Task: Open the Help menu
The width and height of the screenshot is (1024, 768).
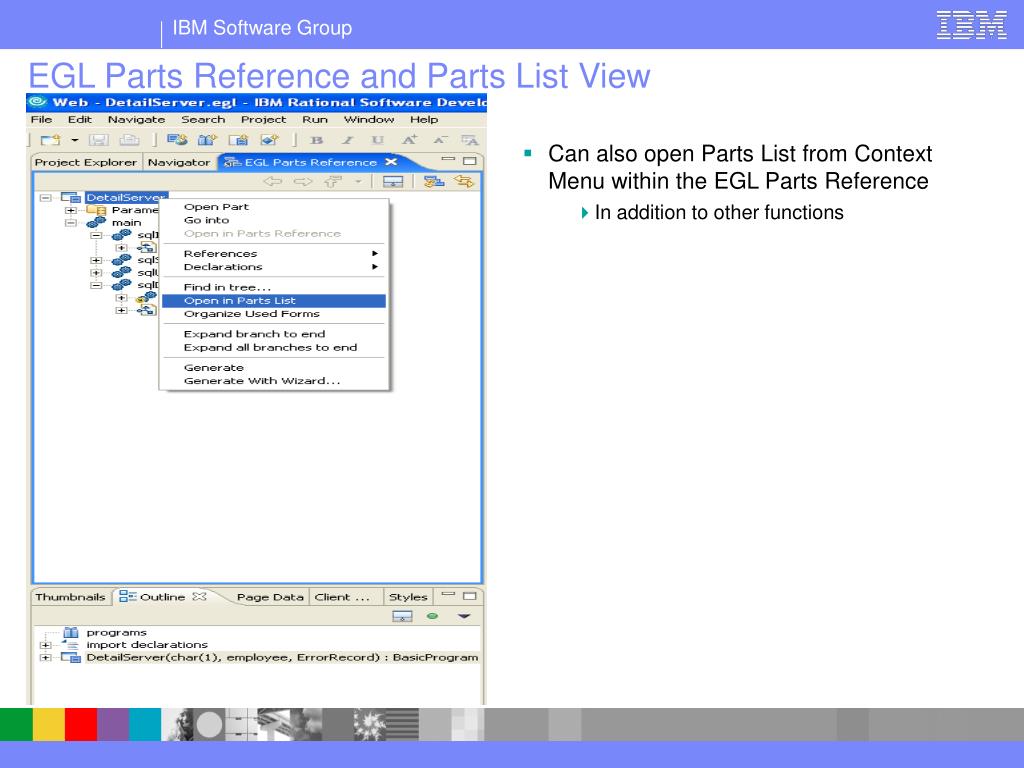Action: [424, 120]
